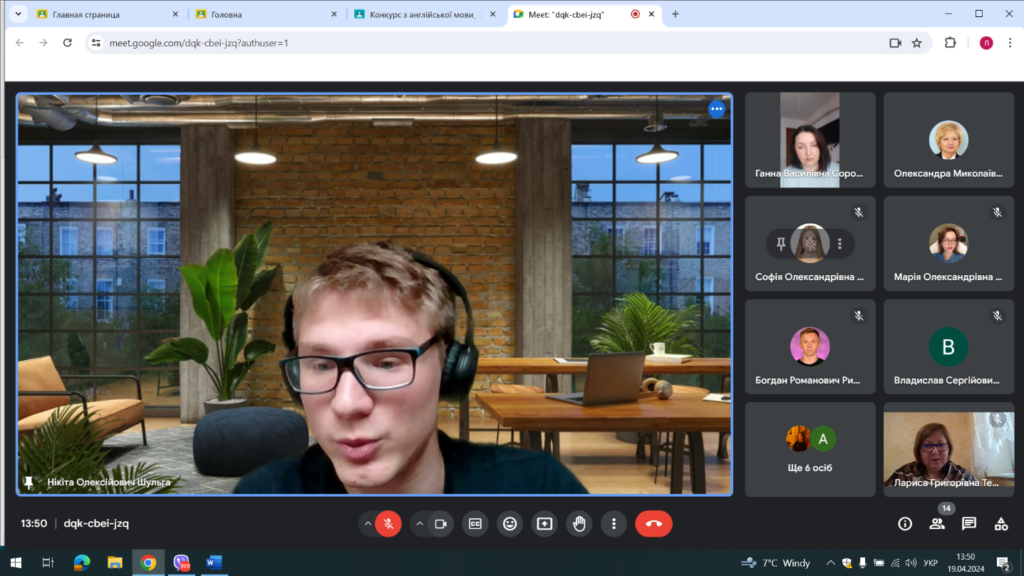Open the emoji reactions button
Viewport: 1024px width, 576px height.
click(x=510, y=523)
